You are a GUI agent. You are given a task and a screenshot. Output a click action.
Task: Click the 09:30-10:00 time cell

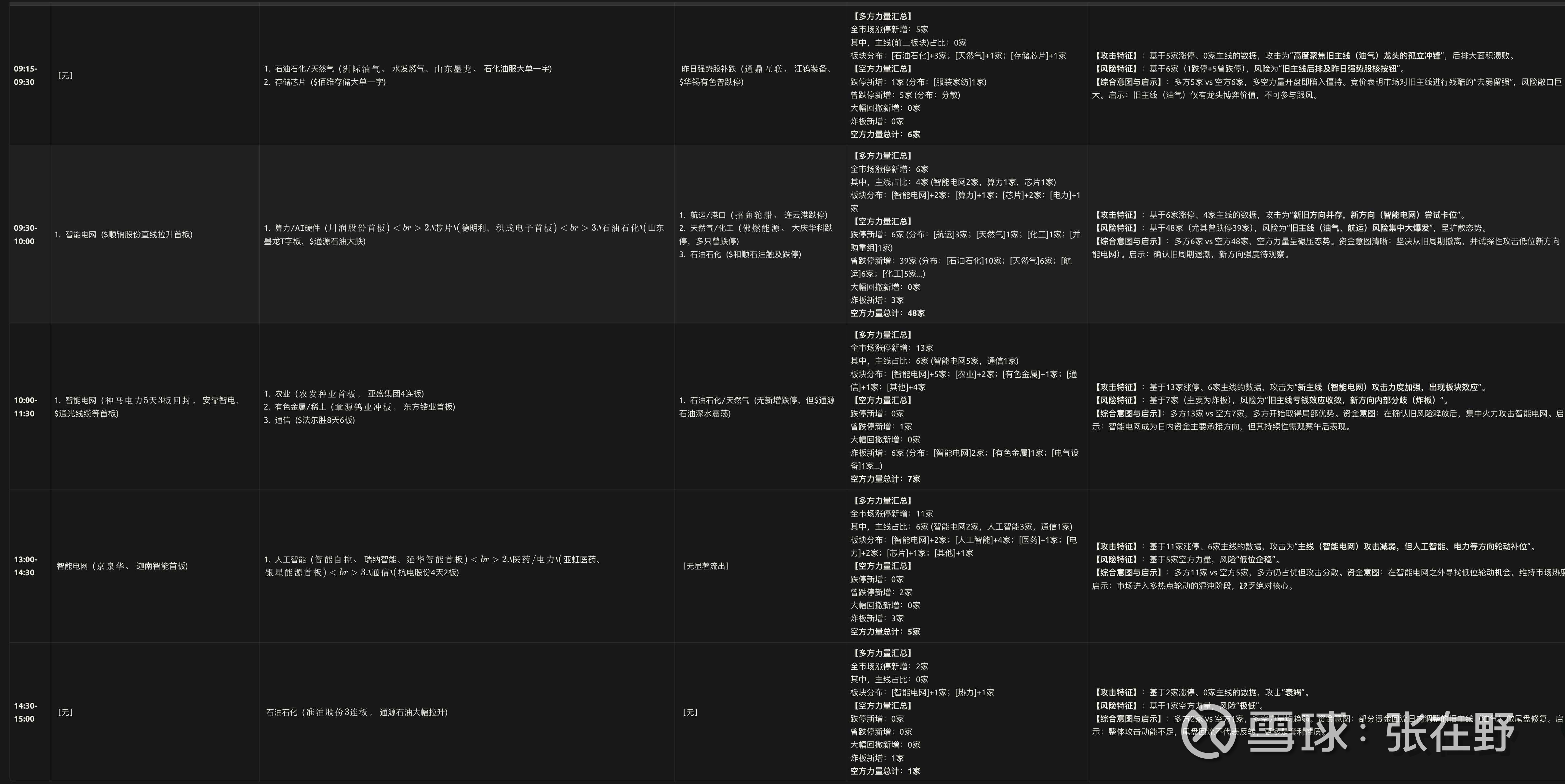25,234
